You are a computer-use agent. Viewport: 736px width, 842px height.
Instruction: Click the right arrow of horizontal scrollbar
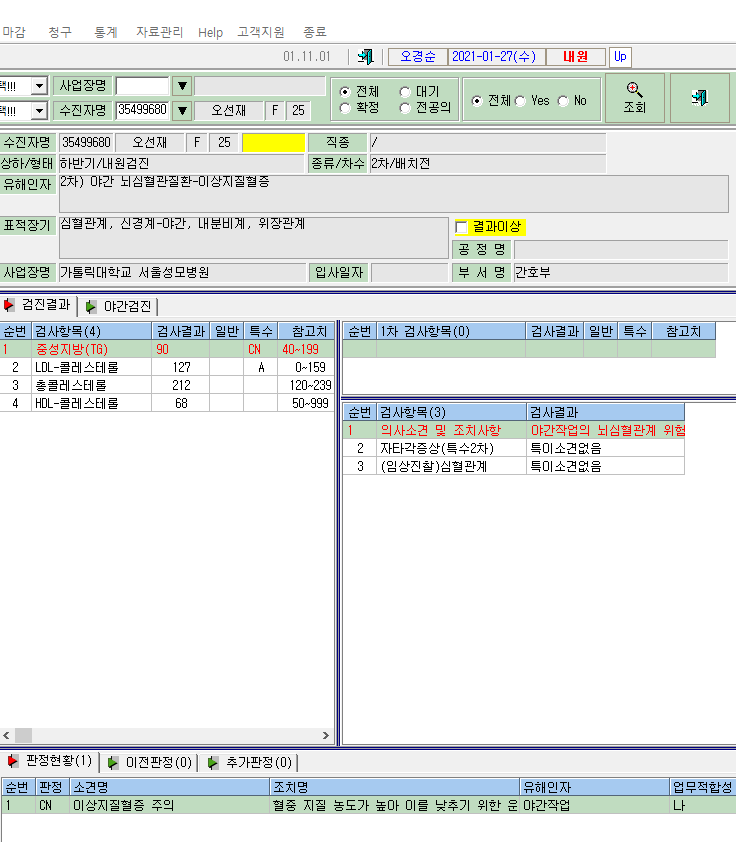[x=326, y=735]
